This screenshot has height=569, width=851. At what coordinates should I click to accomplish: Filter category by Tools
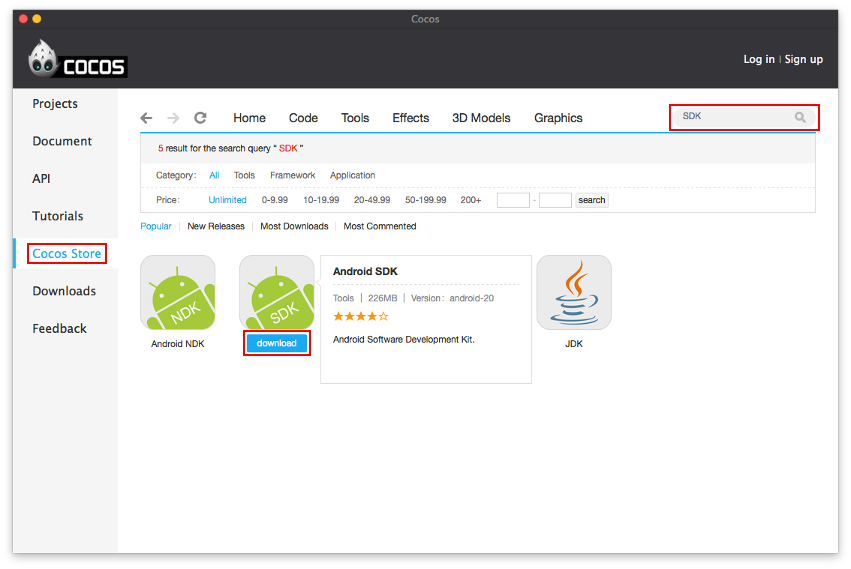[244, 175]
